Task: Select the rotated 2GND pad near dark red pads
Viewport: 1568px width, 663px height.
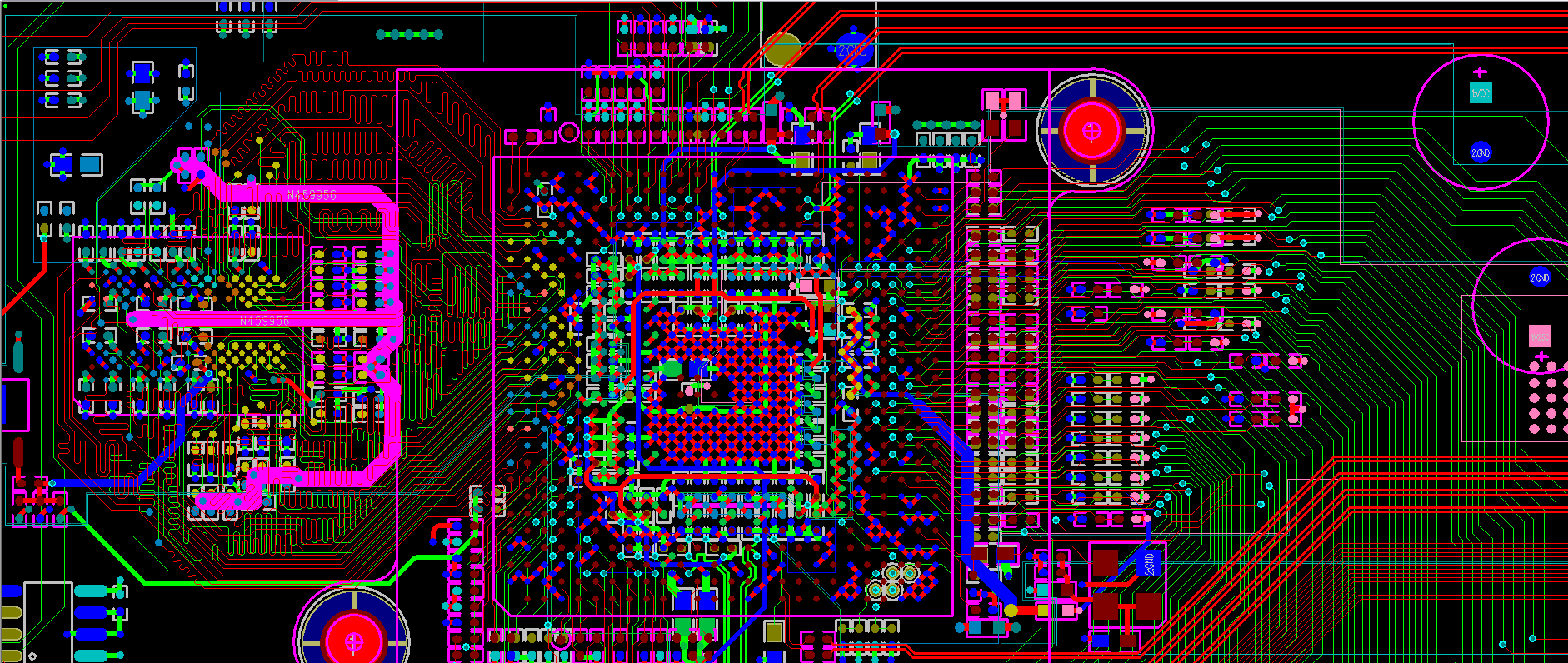Action: point(1149,564)
